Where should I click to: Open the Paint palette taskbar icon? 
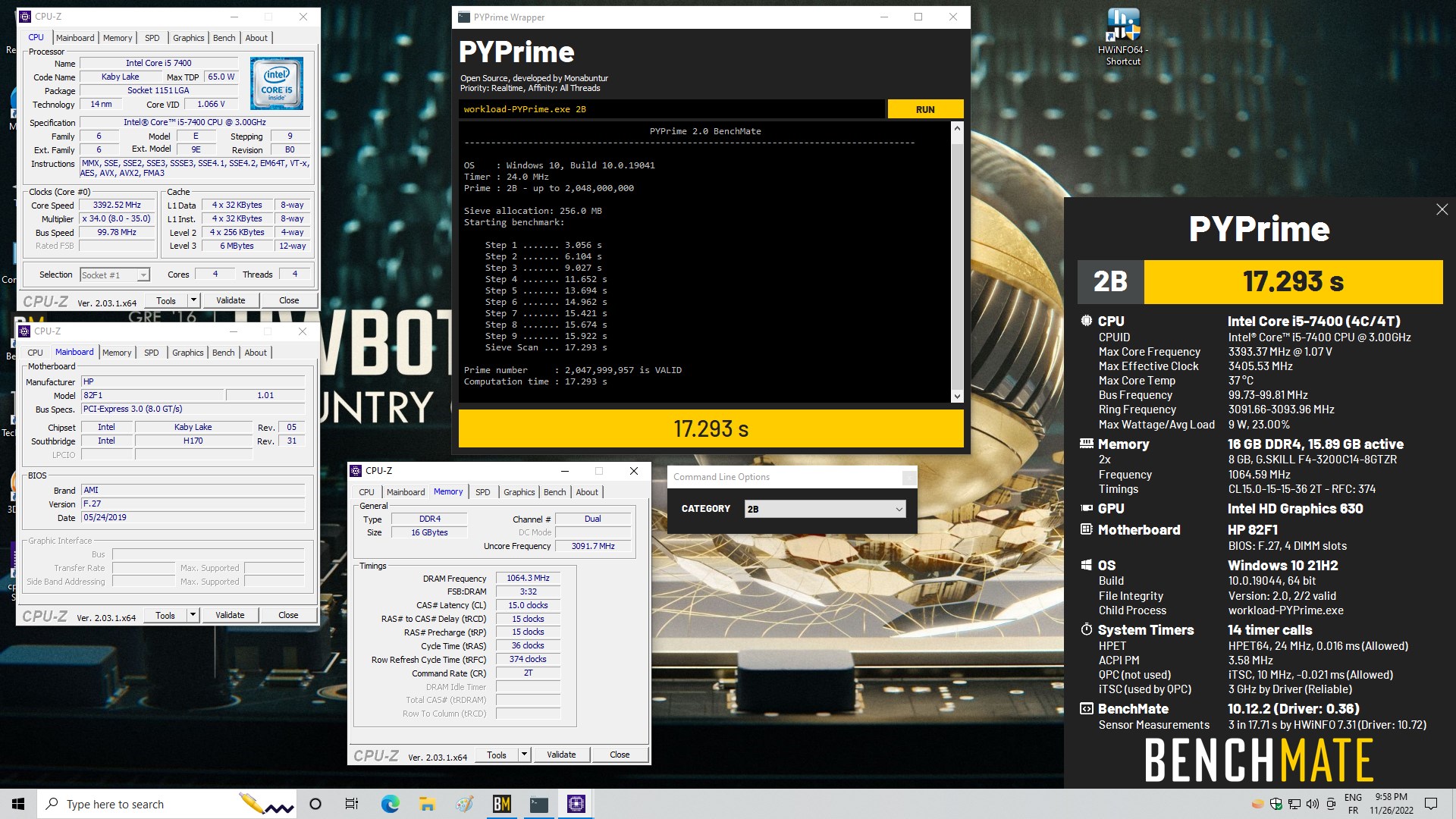pyautogui.click(x=464, y=804)
